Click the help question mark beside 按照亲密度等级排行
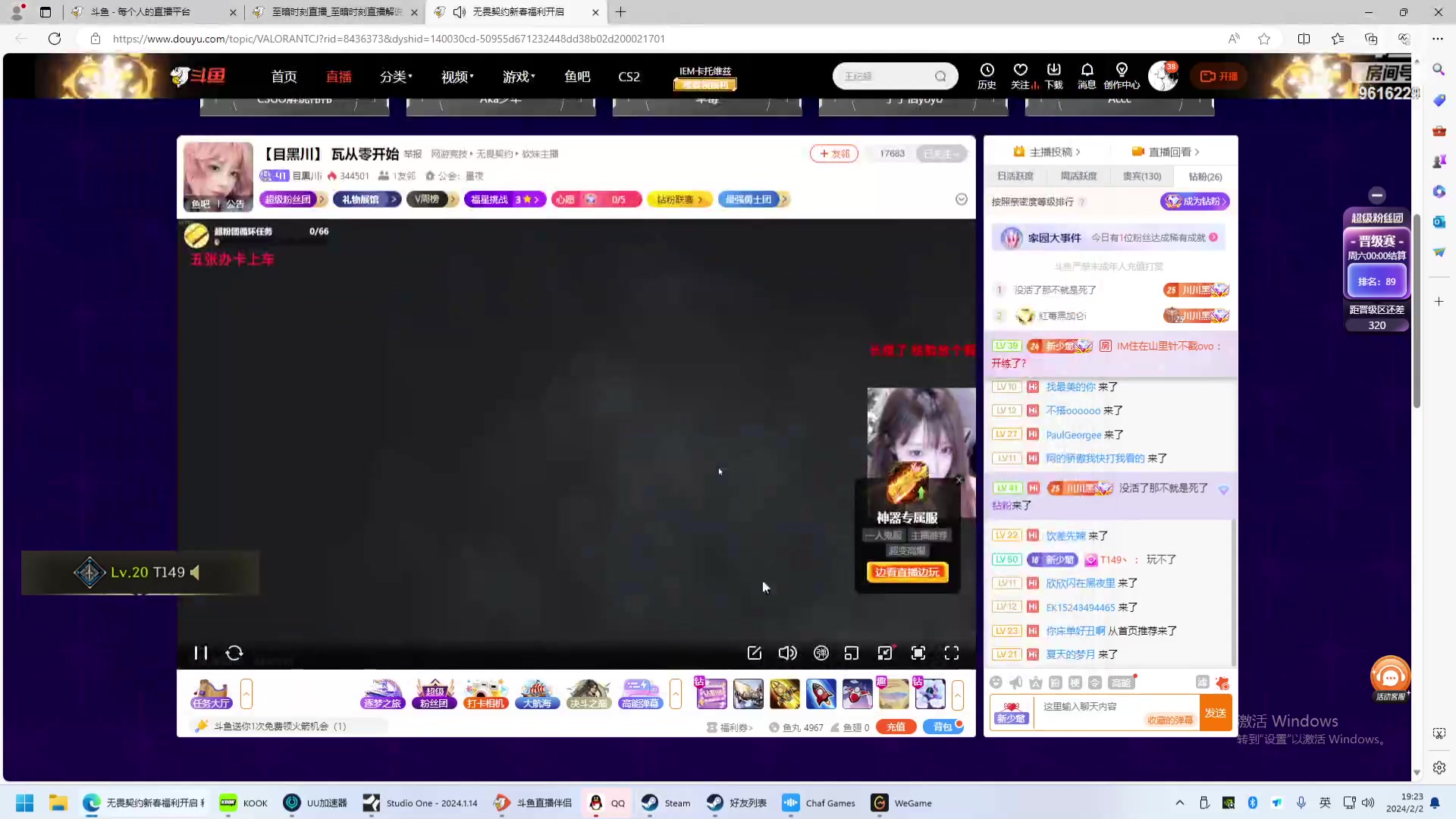The image size is (1456, 819). tap(1082, 202)
